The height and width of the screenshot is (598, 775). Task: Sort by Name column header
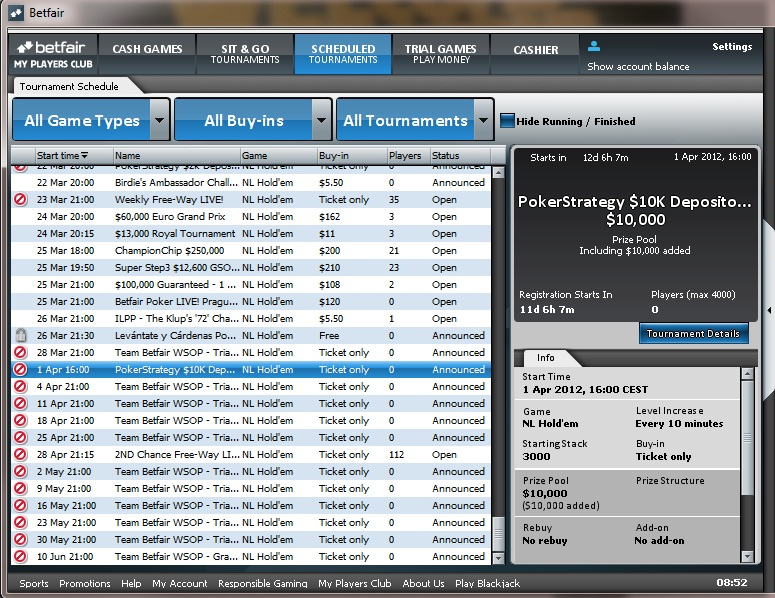click(x=177, y=156)
